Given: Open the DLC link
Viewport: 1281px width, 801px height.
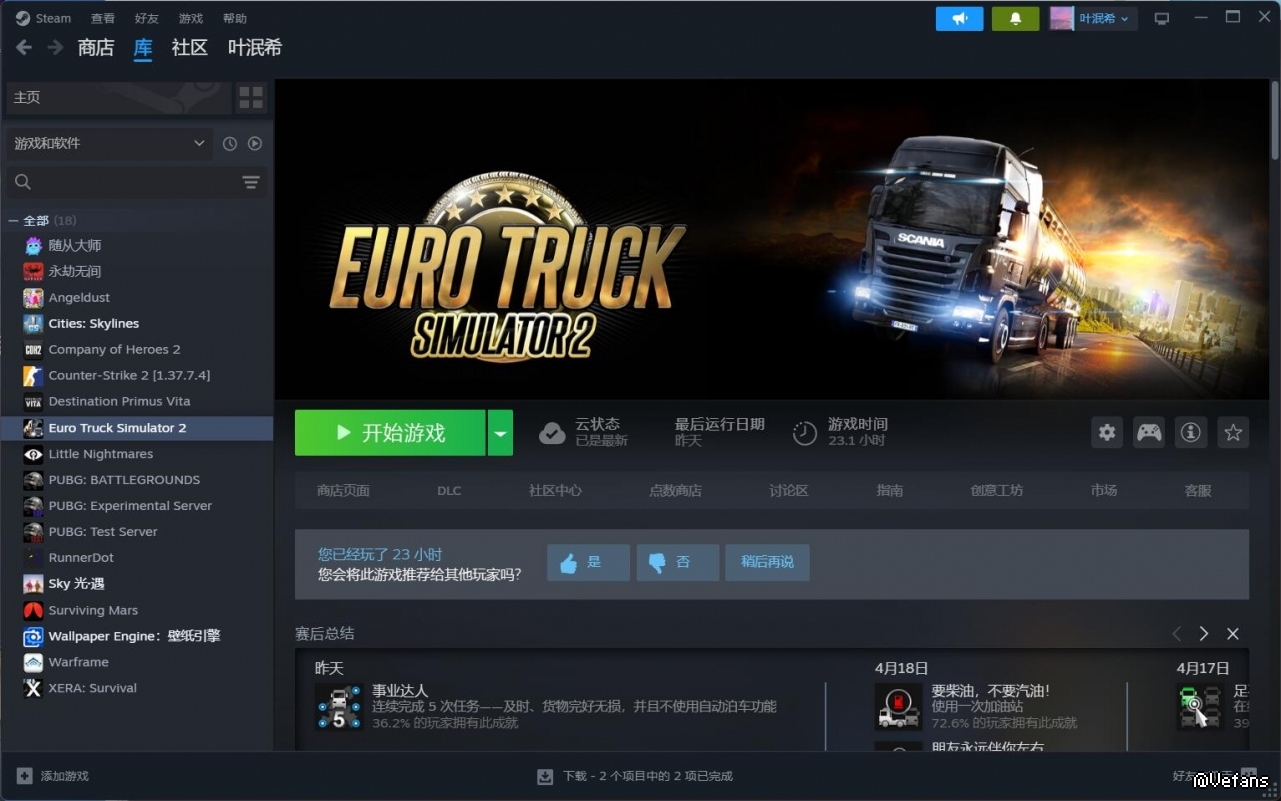Looking at the screenshot, I should [449, 490].
